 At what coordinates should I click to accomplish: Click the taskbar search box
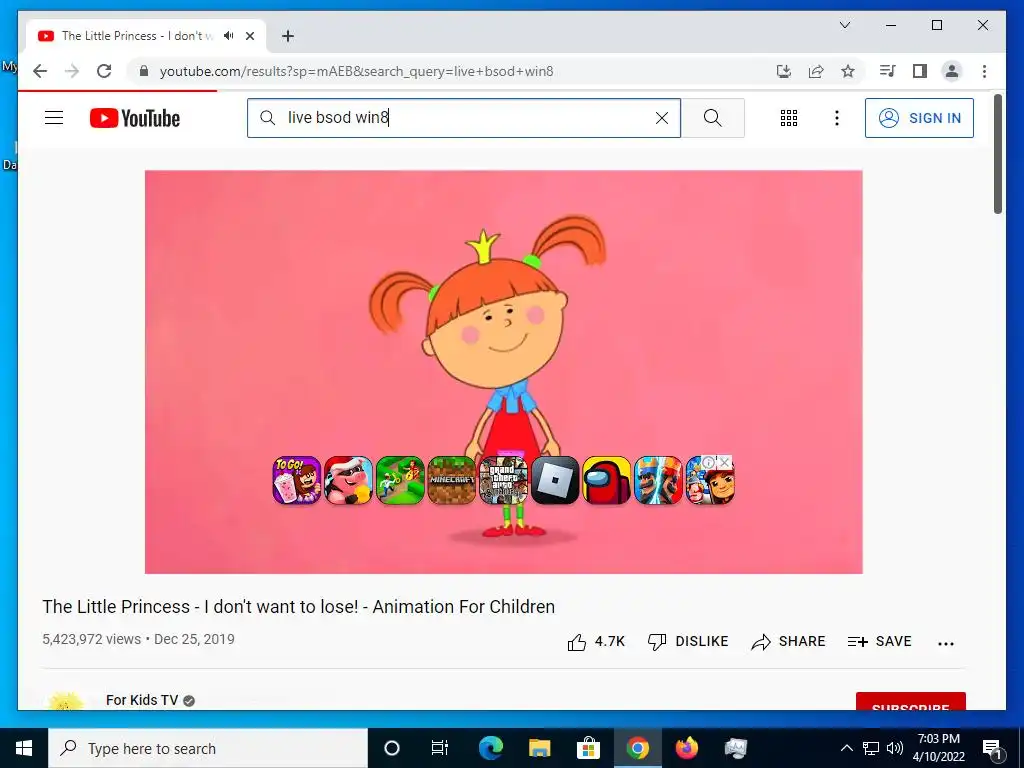click(x=208, y=748)
